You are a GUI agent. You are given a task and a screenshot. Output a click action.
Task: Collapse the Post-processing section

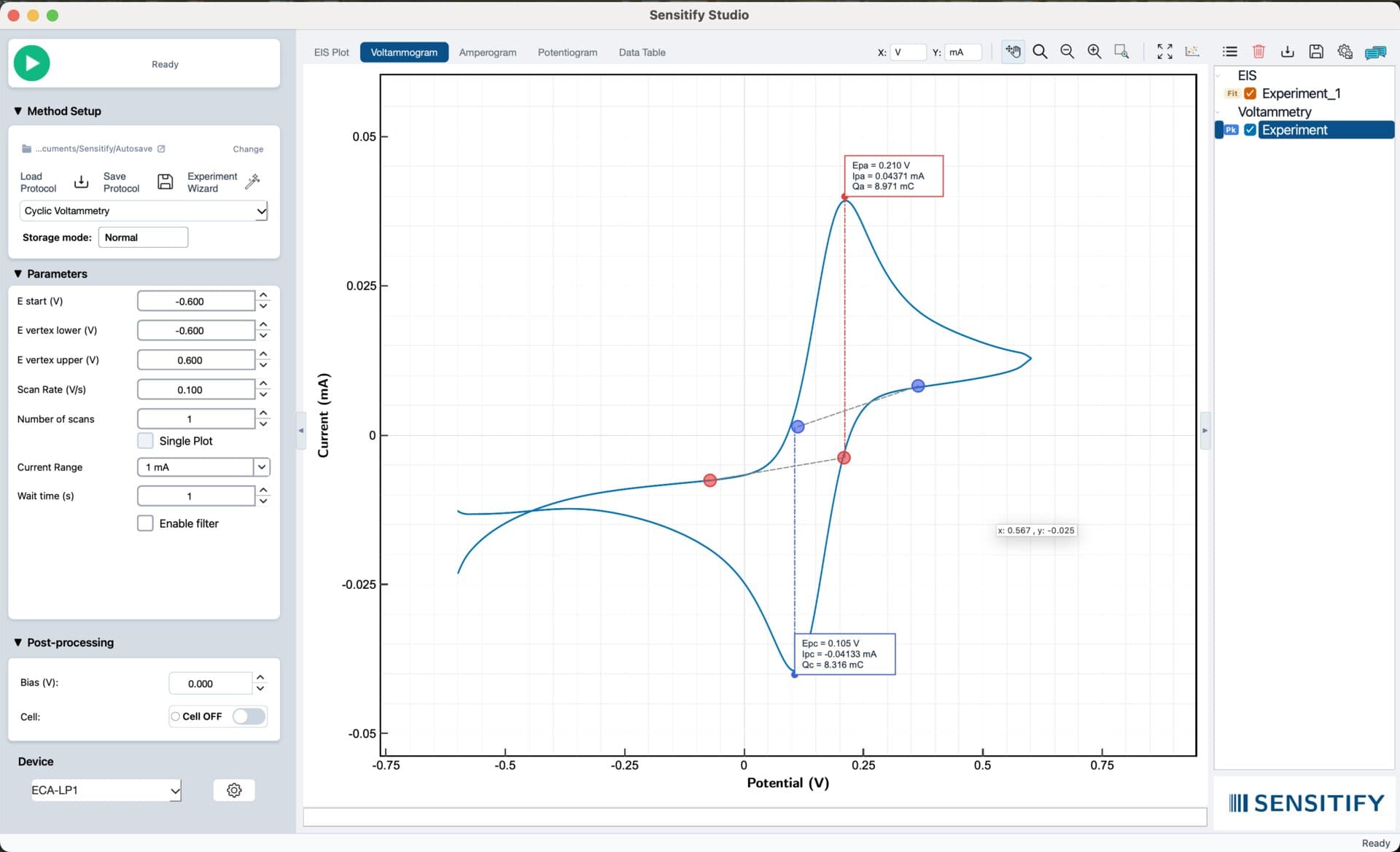[x=17, y=643]
